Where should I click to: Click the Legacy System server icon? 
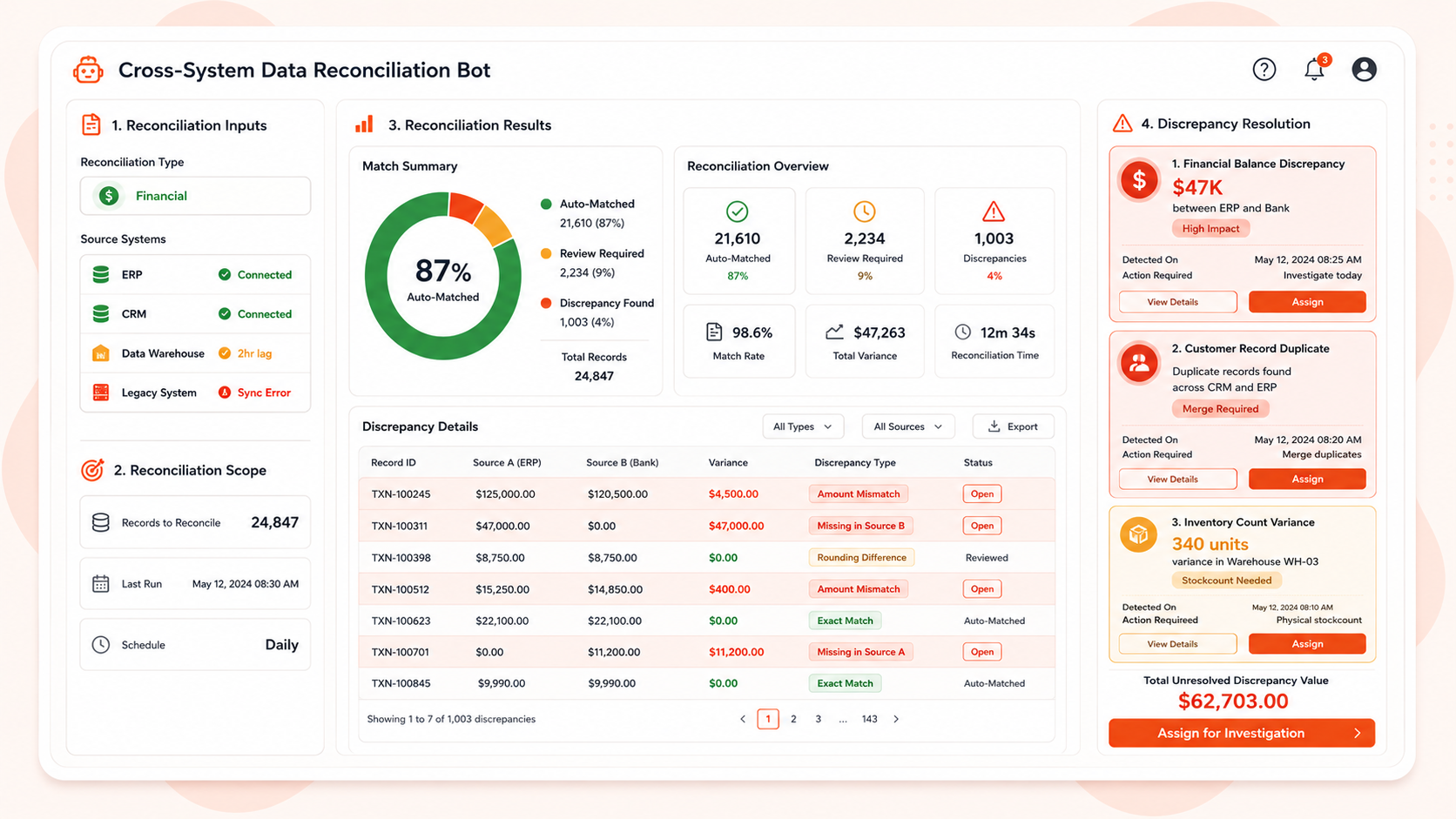[x=101, y=393]
